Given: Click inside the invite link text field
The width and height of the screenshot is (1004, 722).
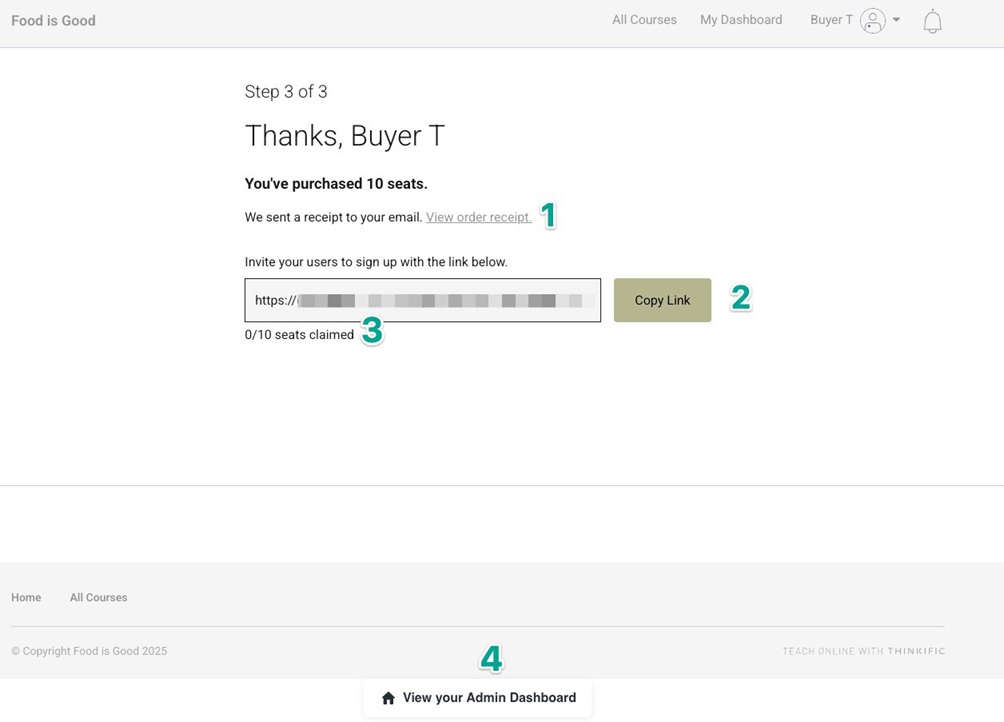Looking at the screenshot, I should [x=422, y=300].
